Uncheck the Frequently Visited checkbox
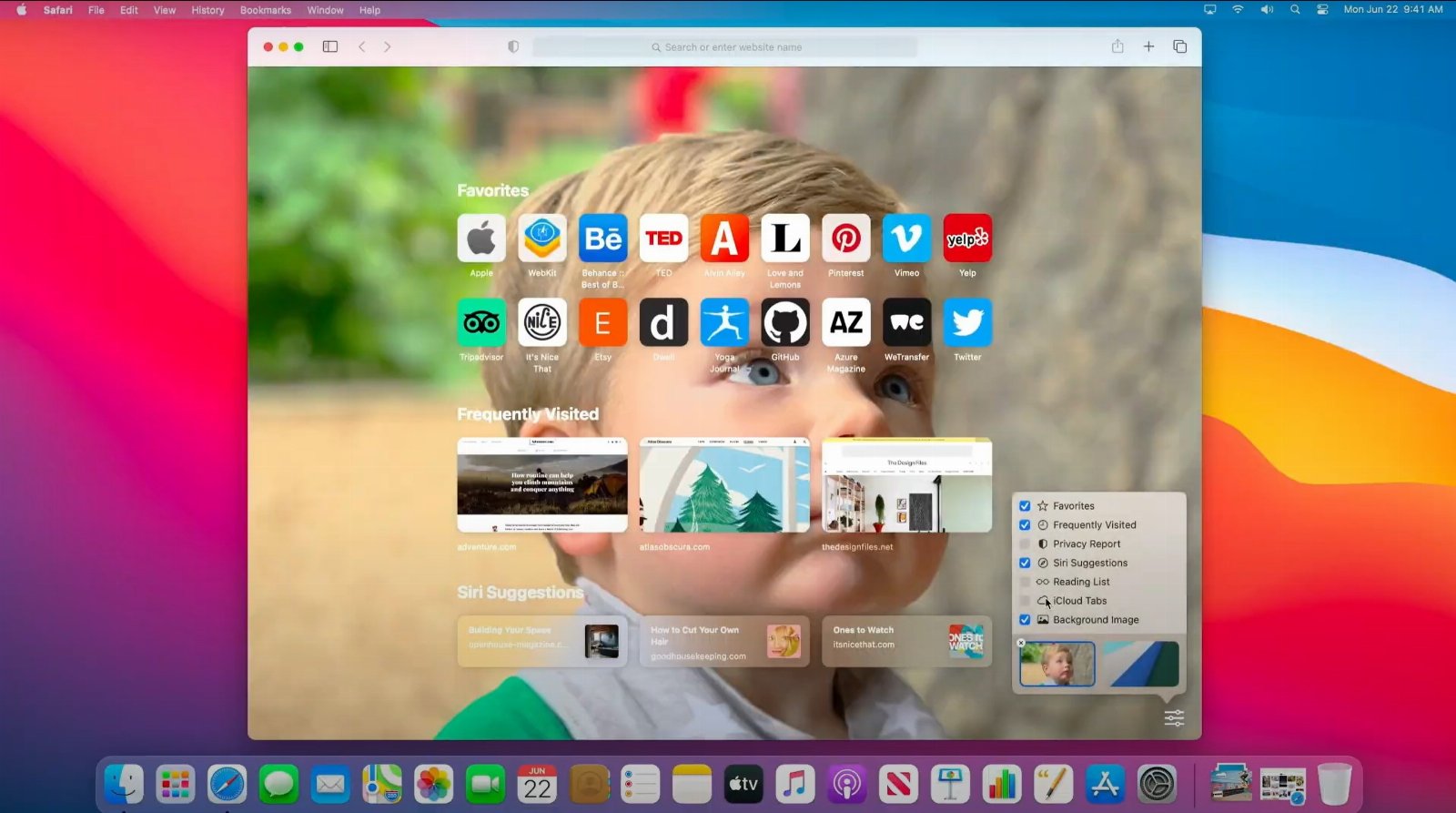Screen dimensions: 1456x813 (1025, 525)
